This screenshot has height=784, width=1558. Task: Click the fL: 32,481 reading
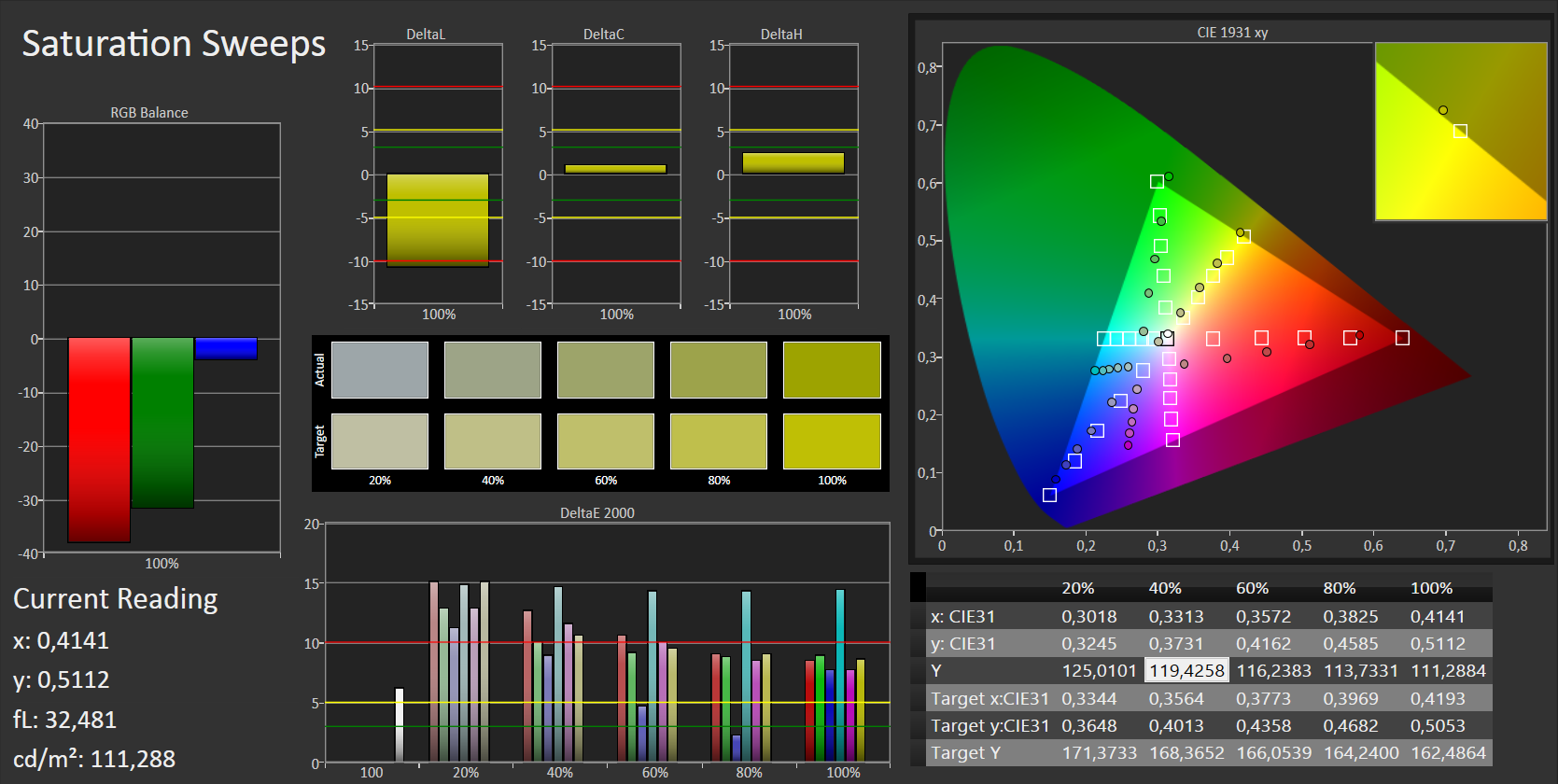65,720
